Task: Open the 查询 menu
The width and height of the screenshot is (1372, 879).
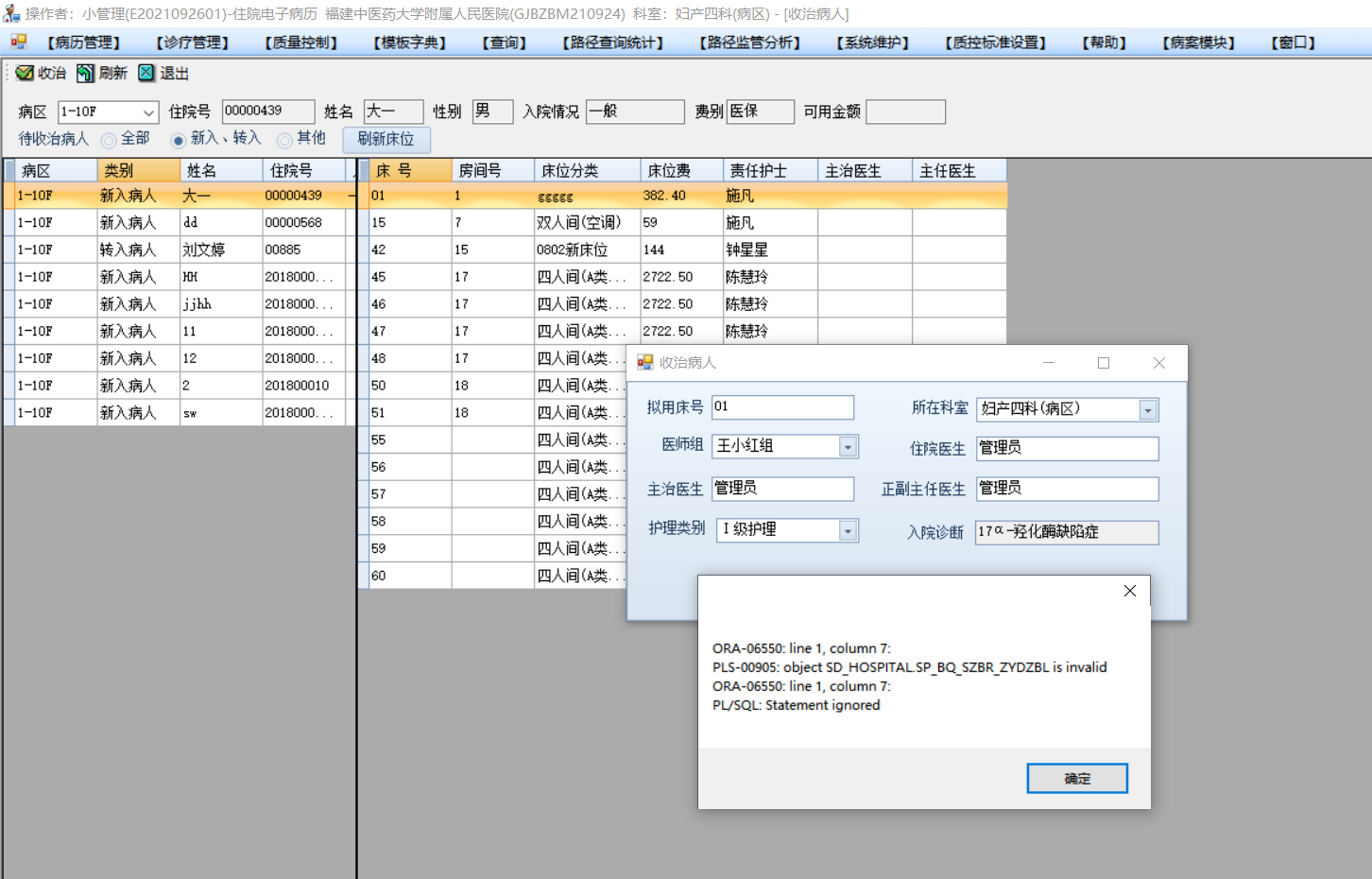Action: click(x=505, y=43)
